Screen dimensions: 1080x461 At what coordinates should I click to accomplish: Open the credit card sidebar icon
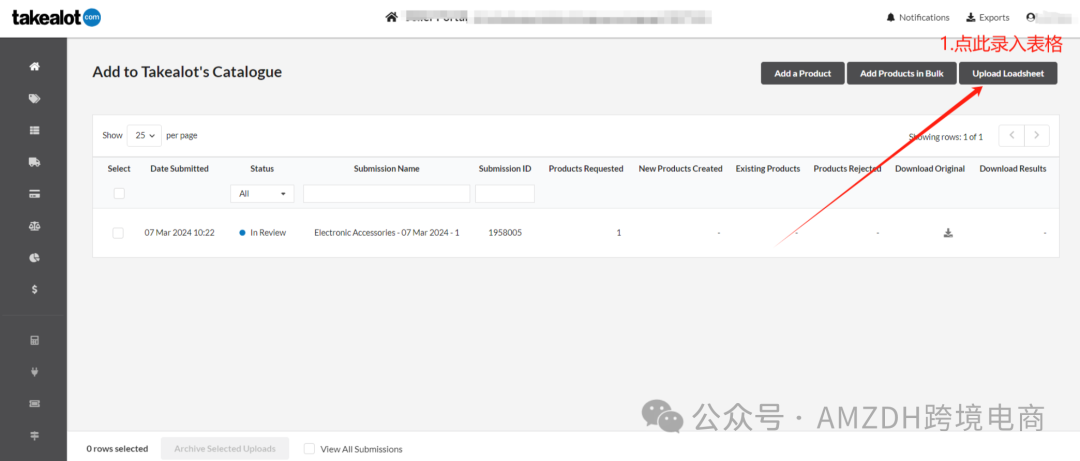[34, 194]
